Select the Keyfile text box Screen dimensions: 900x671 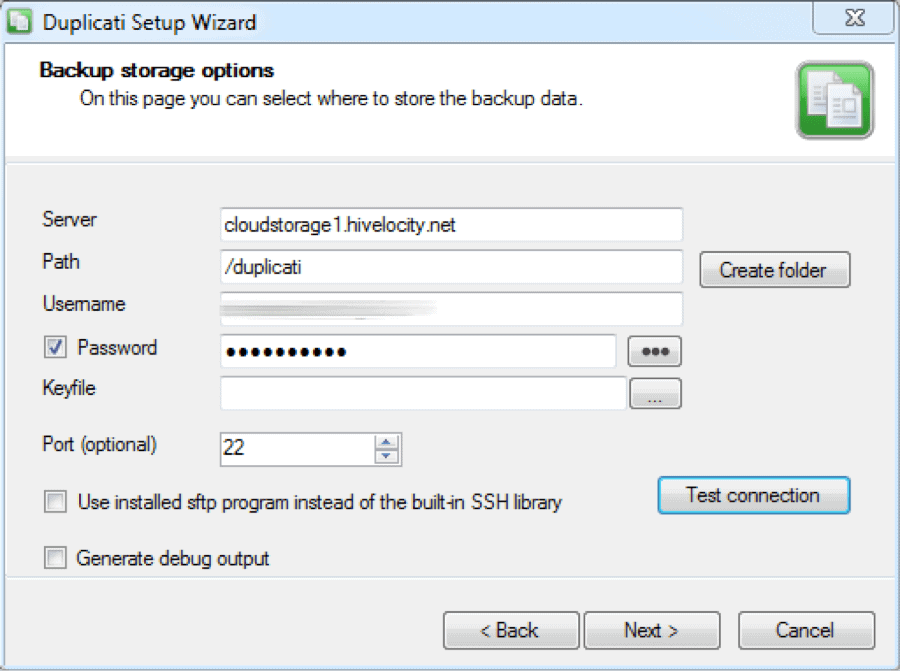(x=423, y=393)
